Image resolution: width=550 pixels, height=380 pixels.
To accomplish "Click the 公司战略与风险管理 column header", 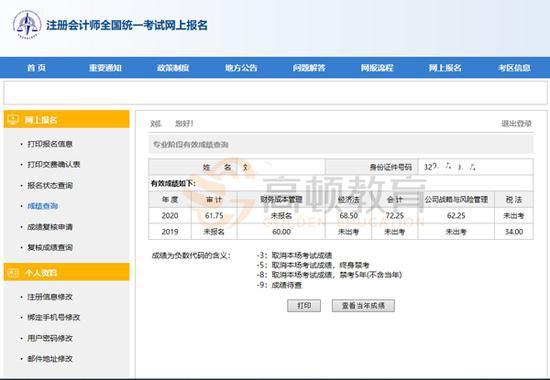I will (456, 200).
